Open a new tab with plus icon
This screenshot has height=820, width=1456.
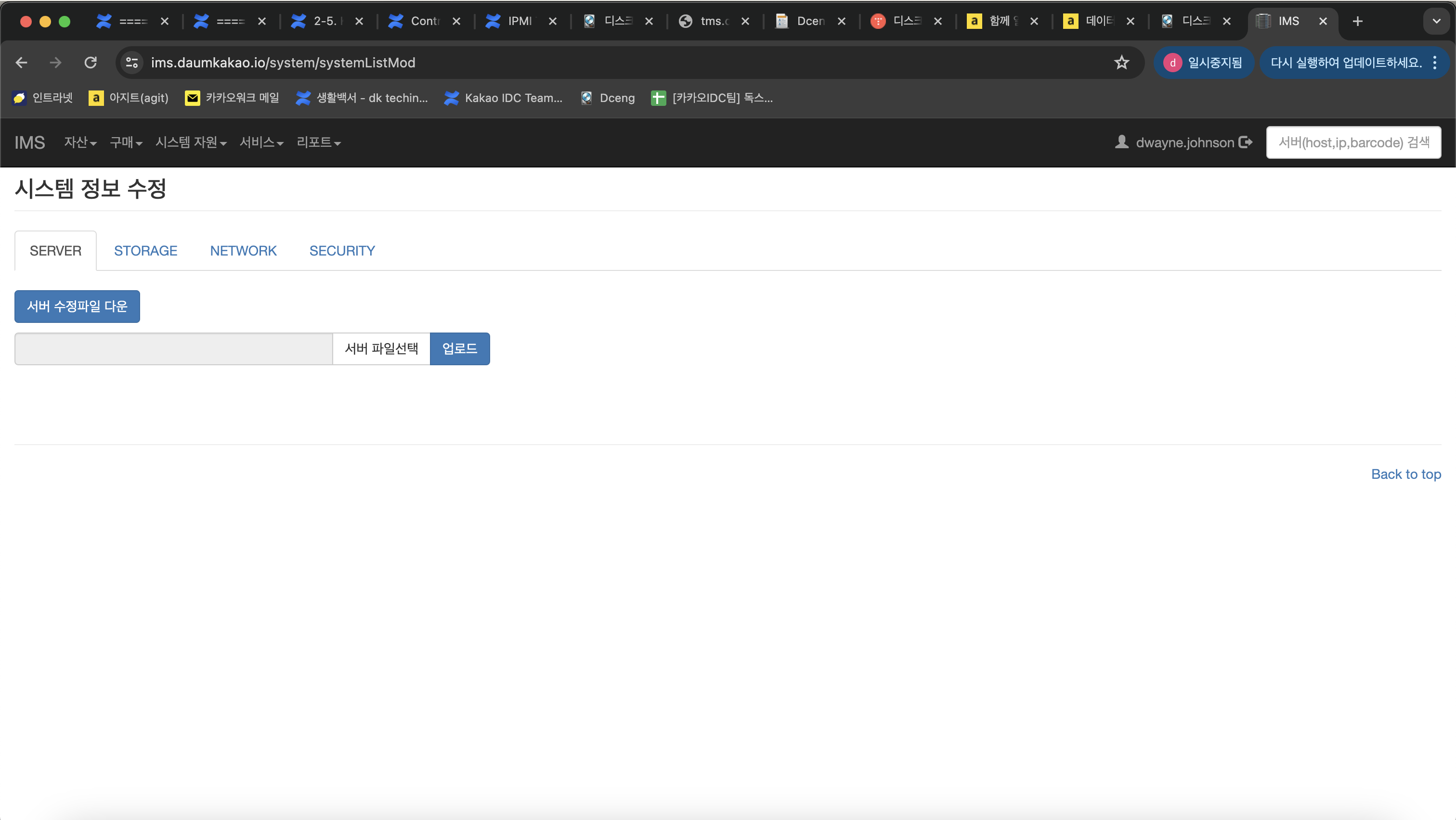click(x=1358, y=22)
